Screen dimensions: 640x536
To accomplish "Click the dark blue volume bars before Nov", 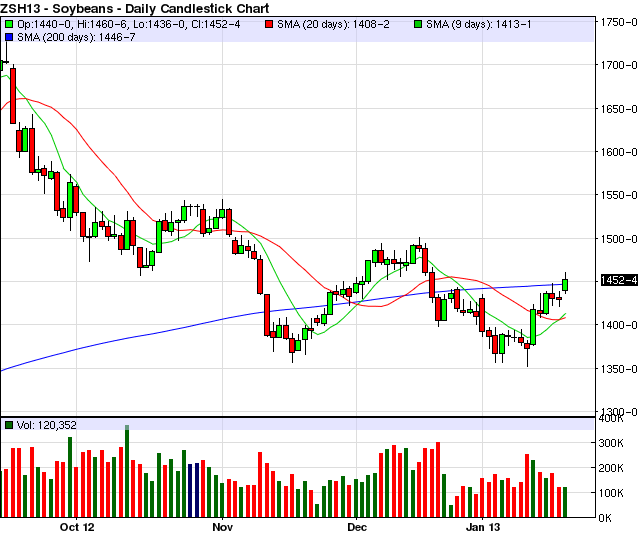I will click(x=194, y=490).
